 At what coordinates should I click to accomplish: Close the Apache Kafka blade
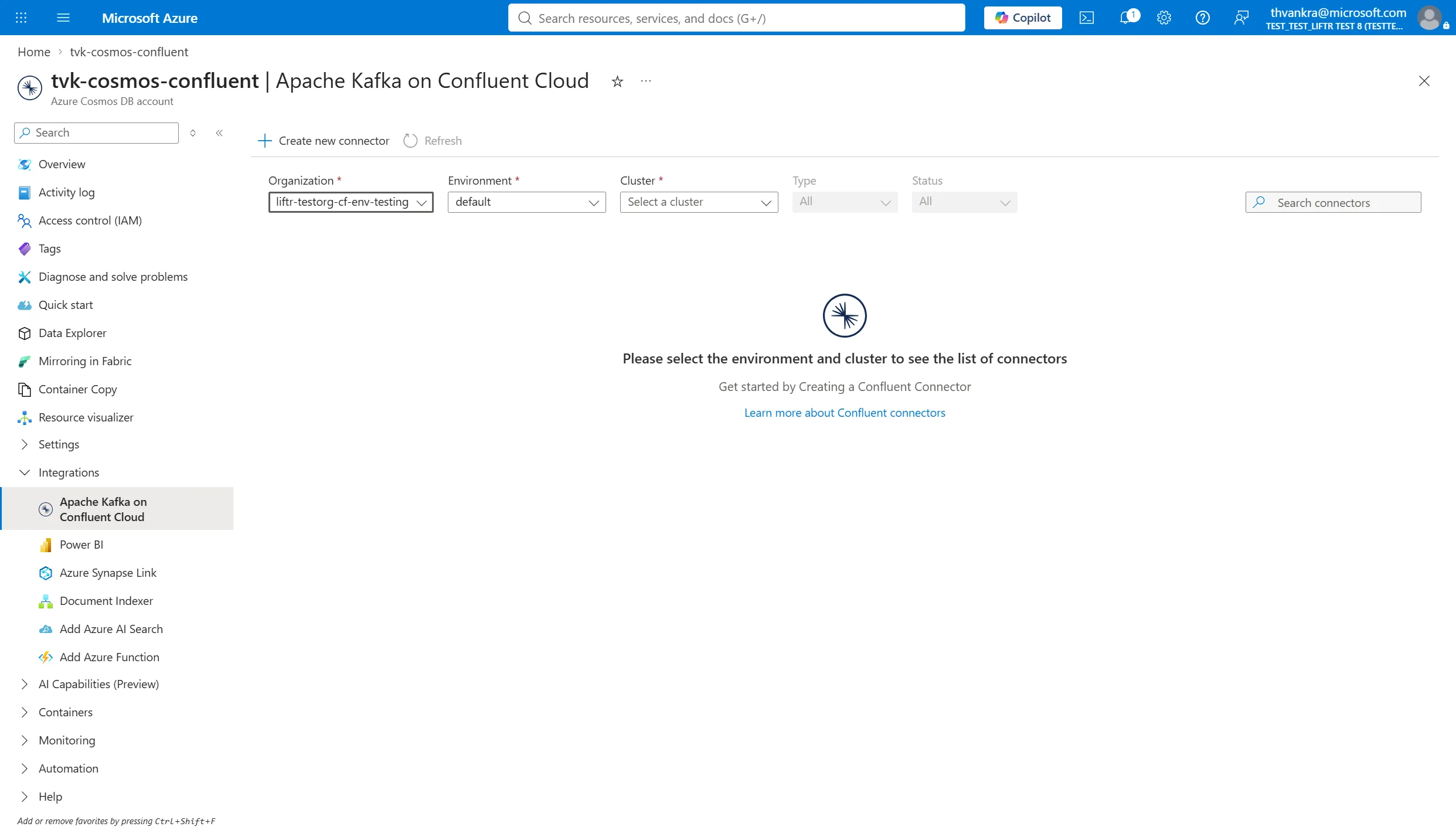[x=1424, y=81]
